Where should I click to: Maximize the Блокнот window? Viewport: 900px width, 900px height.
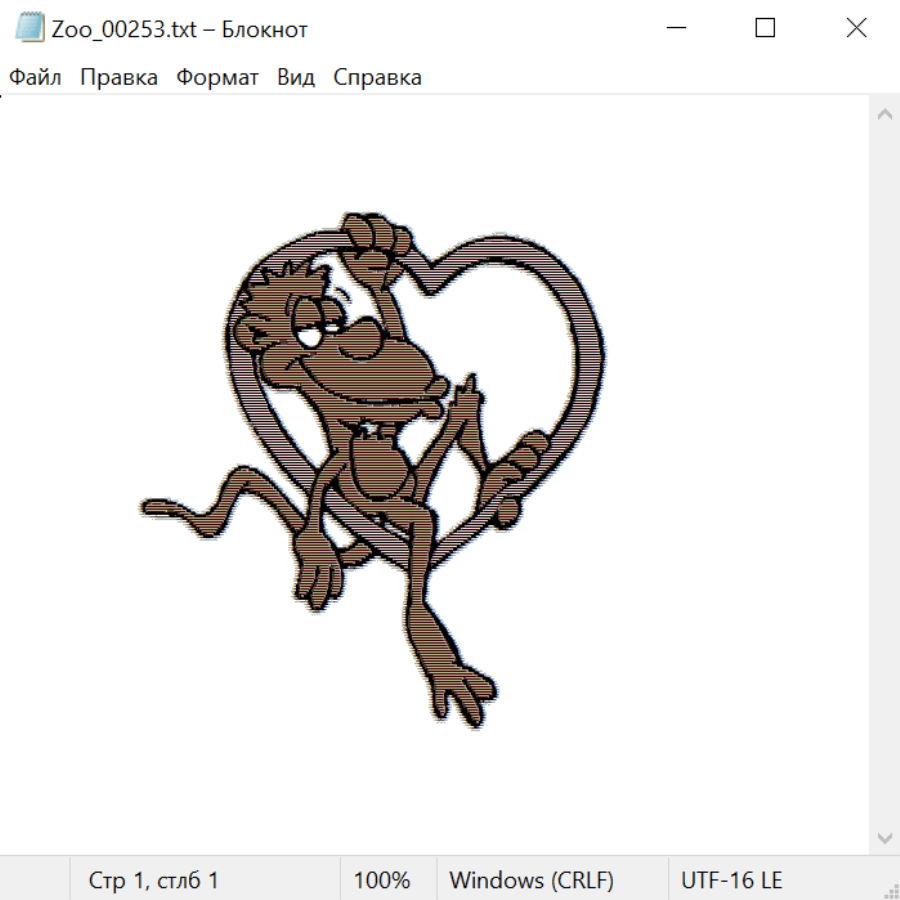click(765, 28)
